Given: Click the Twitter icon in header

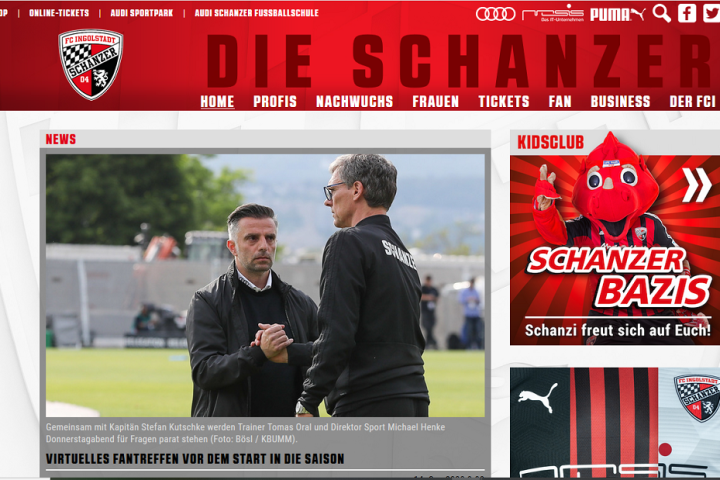Looking at the screenshot, I should tap(711, 13).
